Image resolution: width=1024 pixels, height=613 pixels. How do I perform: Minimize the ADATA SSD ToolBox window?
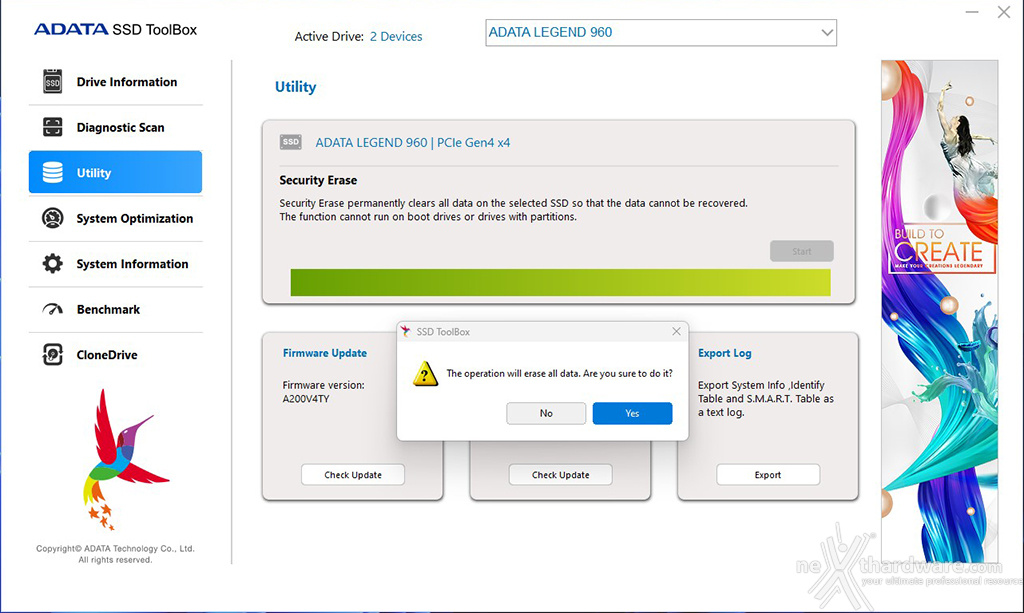pos(972,12)
